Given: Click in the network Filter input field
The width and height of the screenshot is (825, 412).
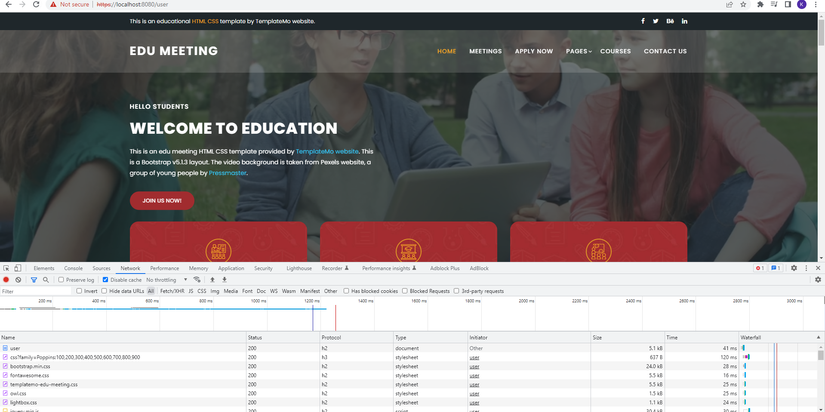Looking at the screenshot, I should pyautogui.click(x=35, y=291).
